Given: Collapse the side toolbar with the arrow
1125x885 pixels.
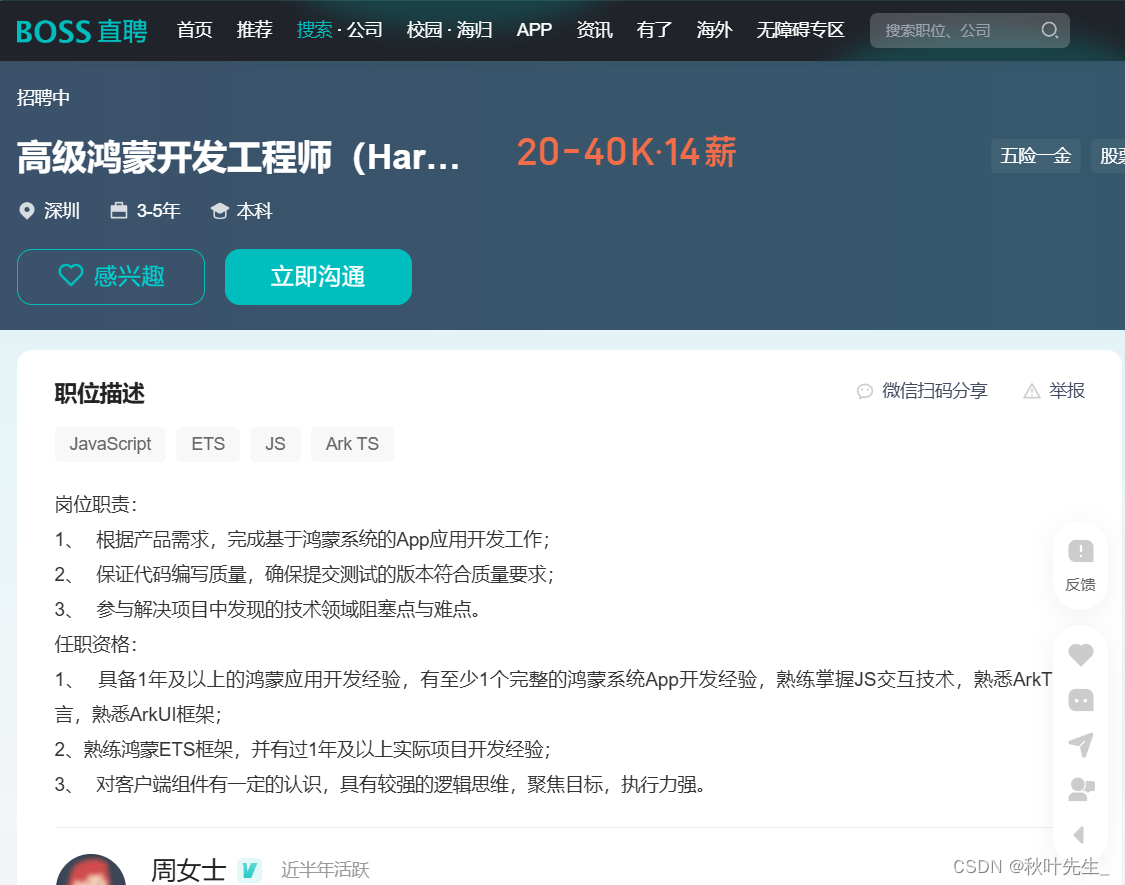Looking at the screenshot, I should coord(1078,834).
